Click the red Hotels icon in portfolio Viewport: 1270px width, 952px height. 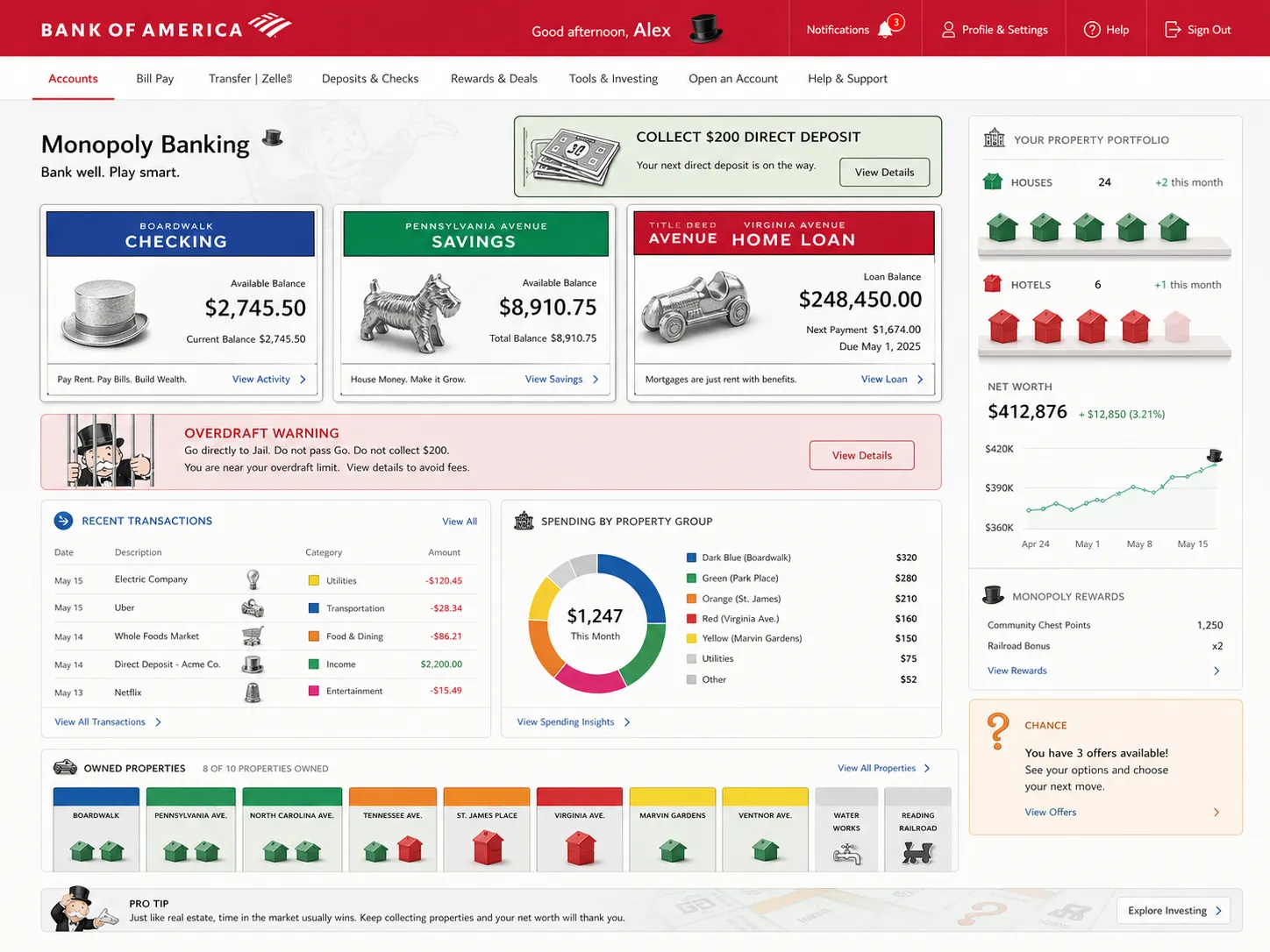[993, 283]
